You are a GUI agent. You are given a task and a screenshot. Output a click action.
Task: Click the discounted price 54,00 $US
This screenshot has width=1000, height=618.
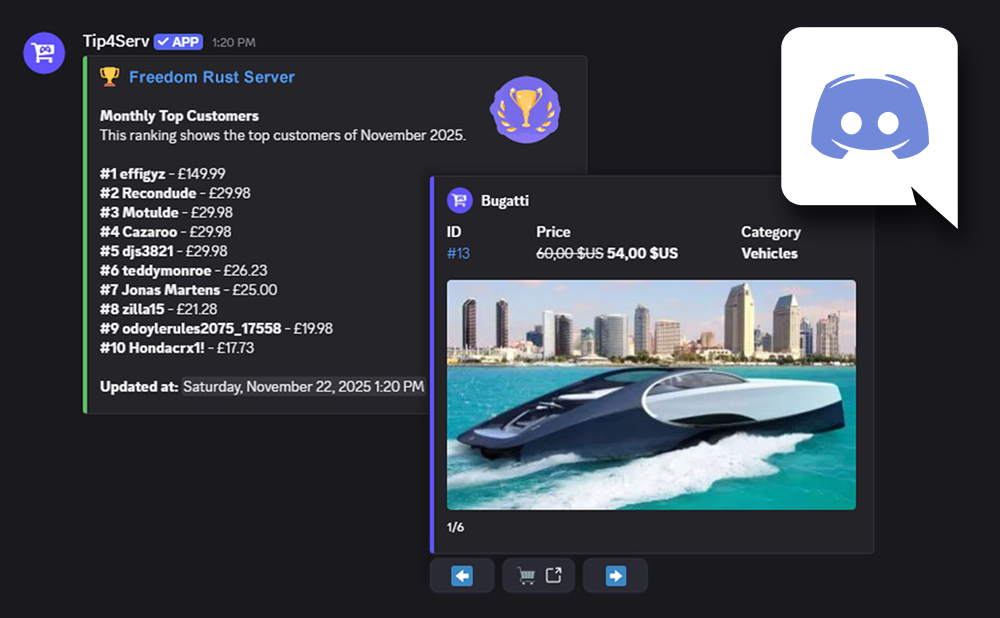click(642, 253)
